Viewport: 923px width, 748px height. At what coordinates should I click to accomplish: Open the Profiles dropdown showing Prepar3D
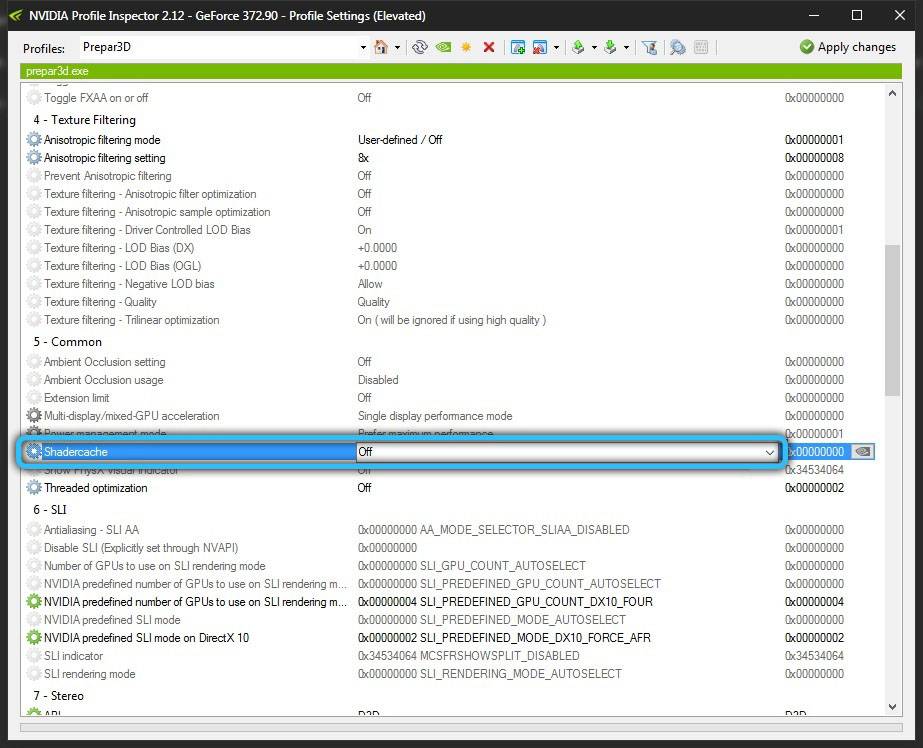pos(363,47)
